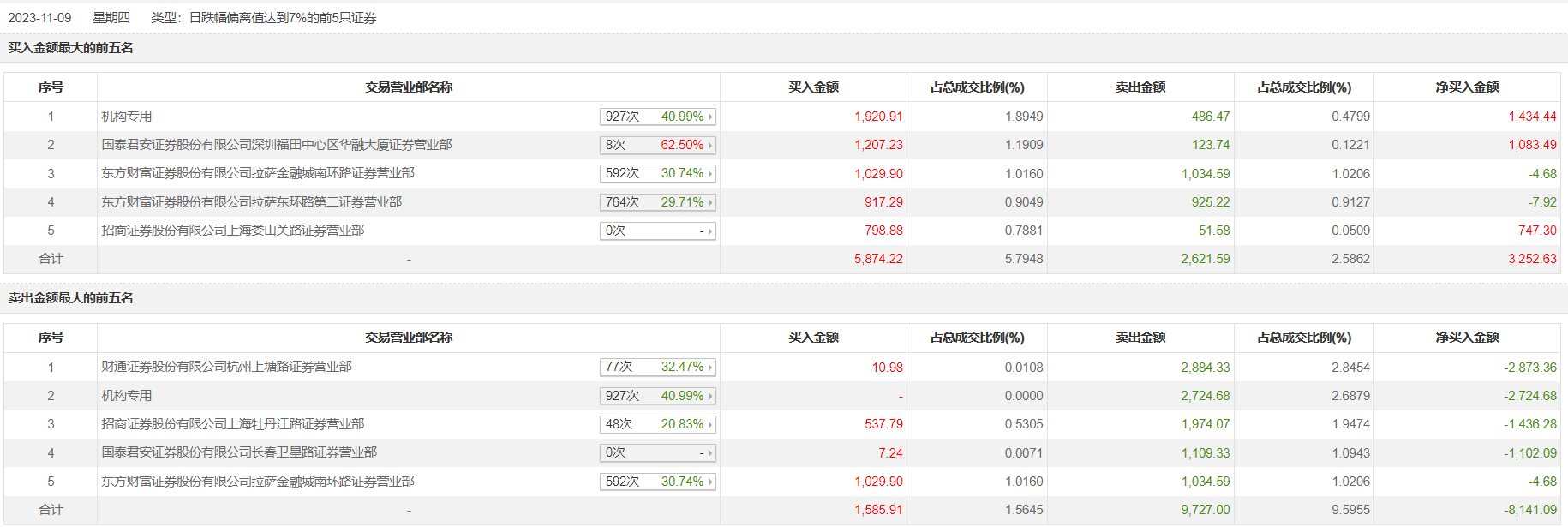Open 财通证券杭州上塘路证券营业部 link
Viewport: 1568px width, 527px height.
(226, 367)
